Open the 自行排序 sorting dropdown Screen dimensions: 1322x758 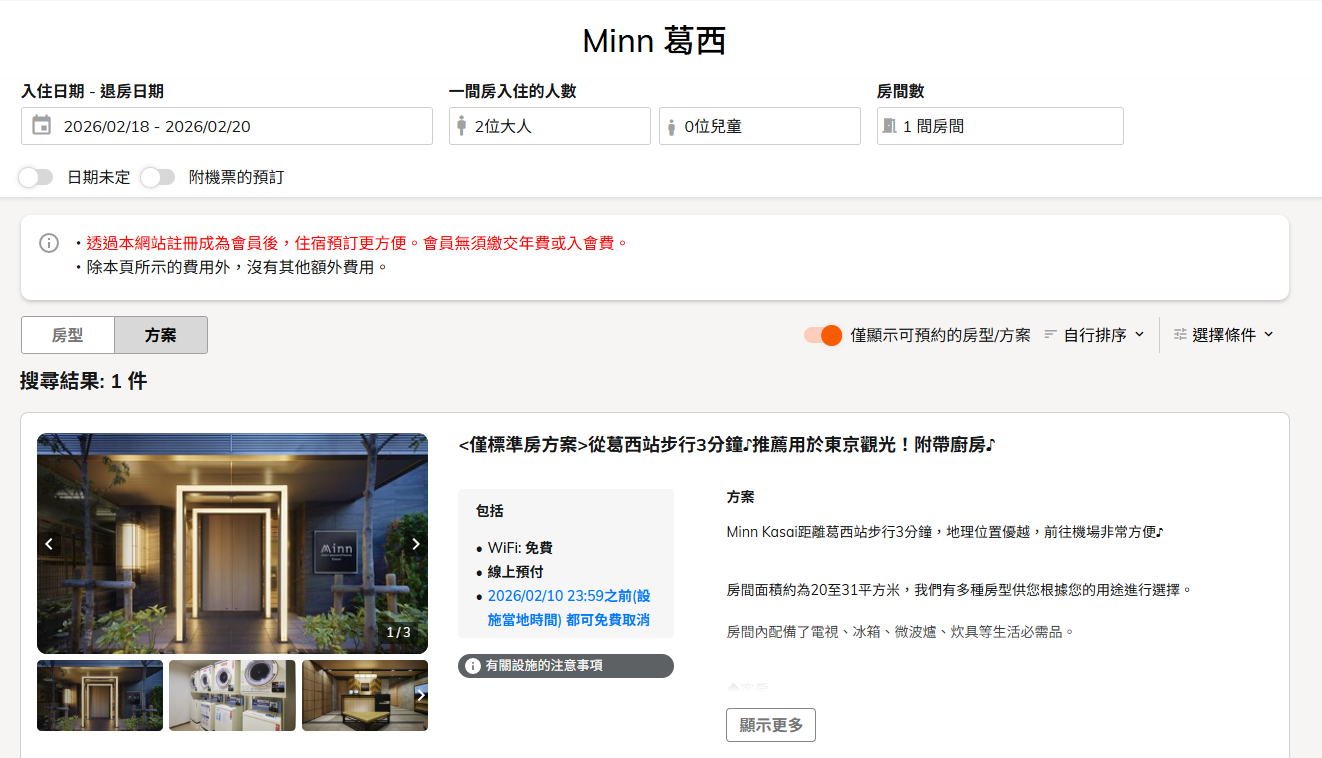click(x=1094, y=335)
